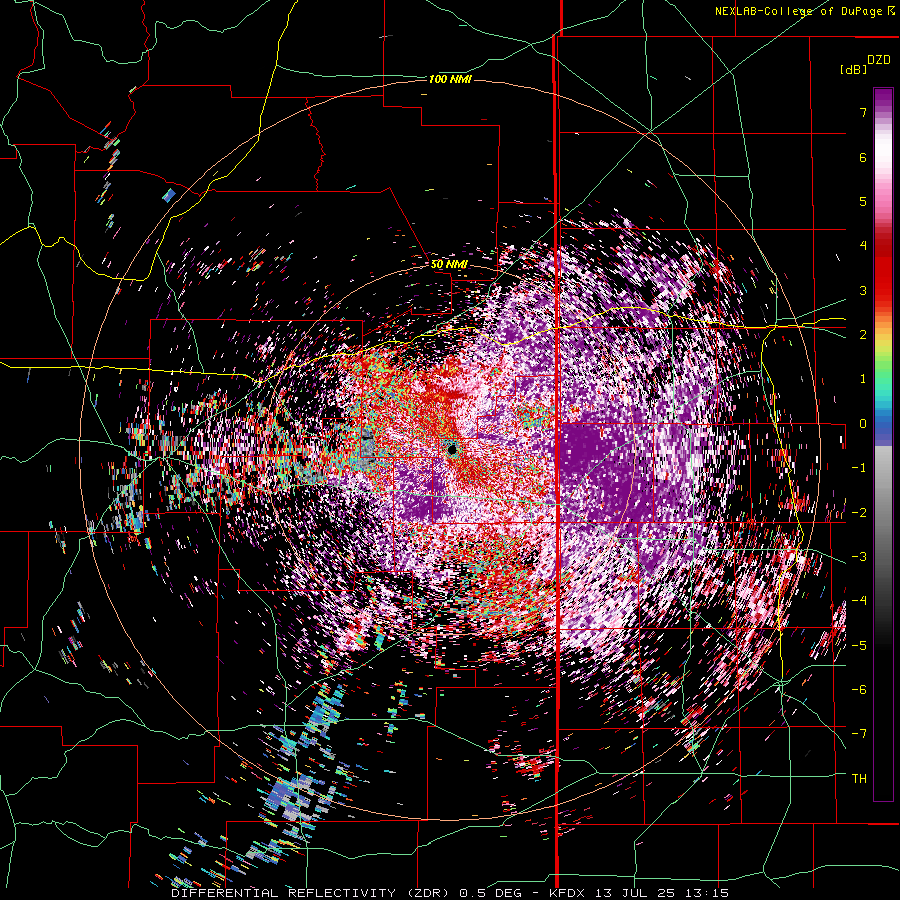Click the 100 NMI range ring label
Screen dimensions: 900x900
pos(450,79)
